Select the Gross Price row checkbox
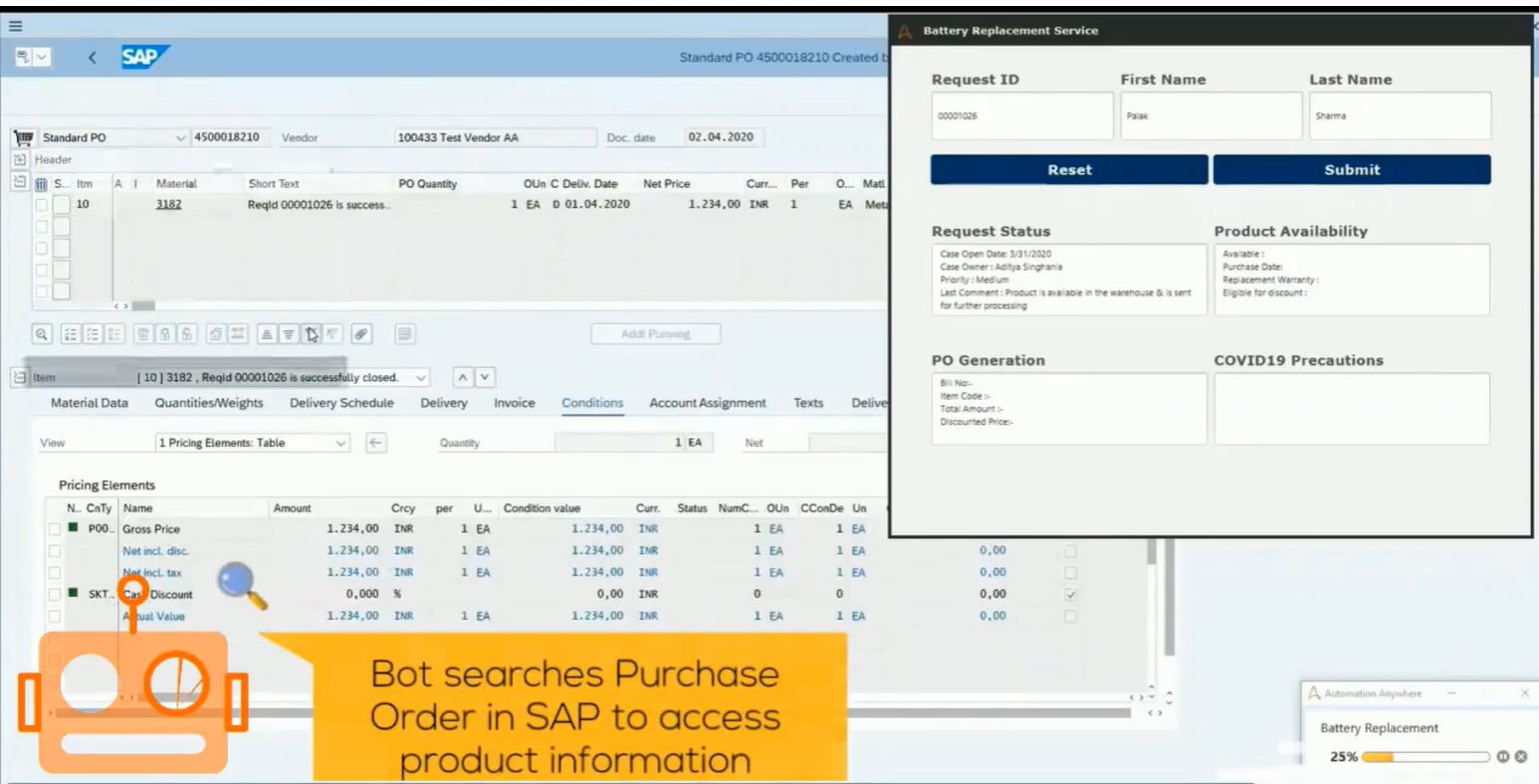This screenshot has width=1539, height=784. [x=55, y=529]
